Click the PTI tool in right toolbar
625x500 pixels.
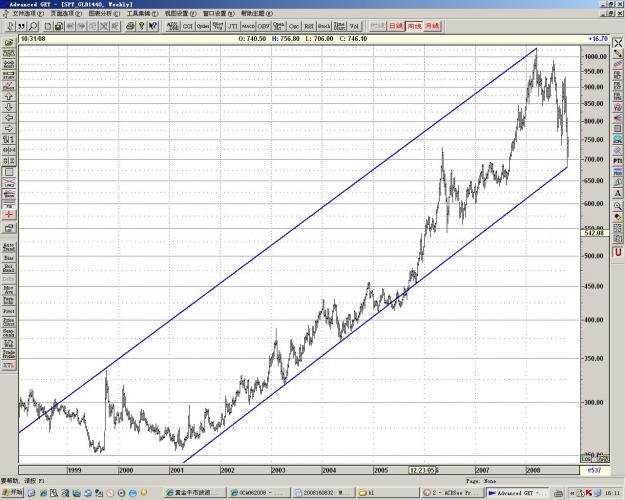pos(617,161)
